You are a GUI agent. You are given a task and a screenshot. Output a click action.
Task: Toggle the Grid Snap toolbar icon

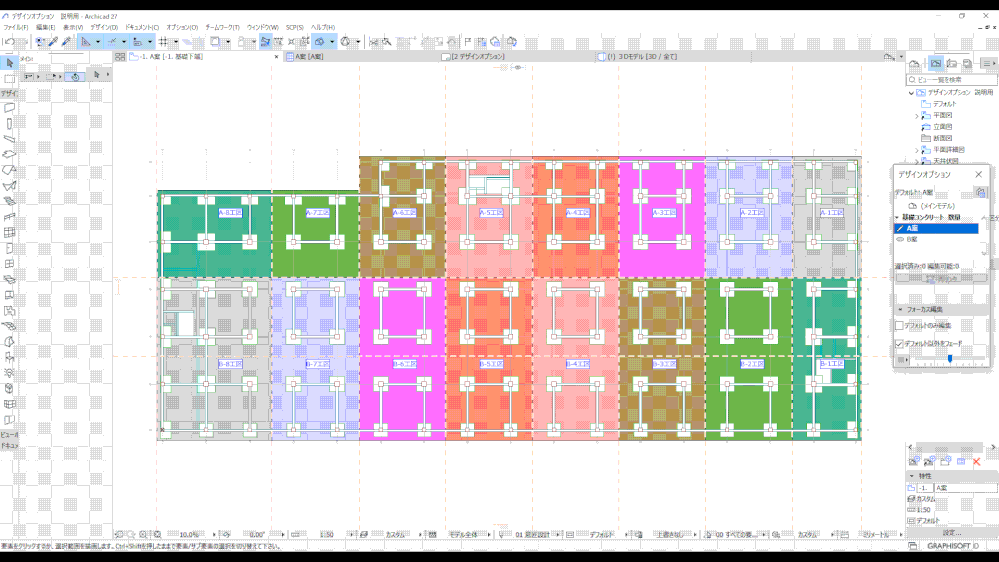tap(163, 42)
